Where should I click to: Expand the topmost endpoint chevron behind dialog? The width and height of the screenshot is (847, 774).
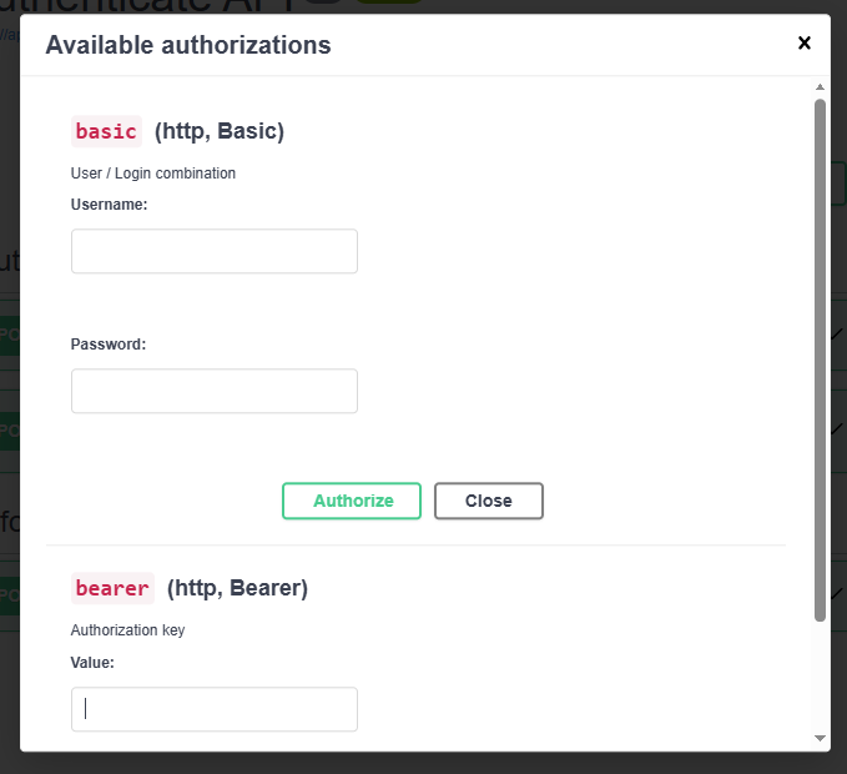(x=837, y=334)
